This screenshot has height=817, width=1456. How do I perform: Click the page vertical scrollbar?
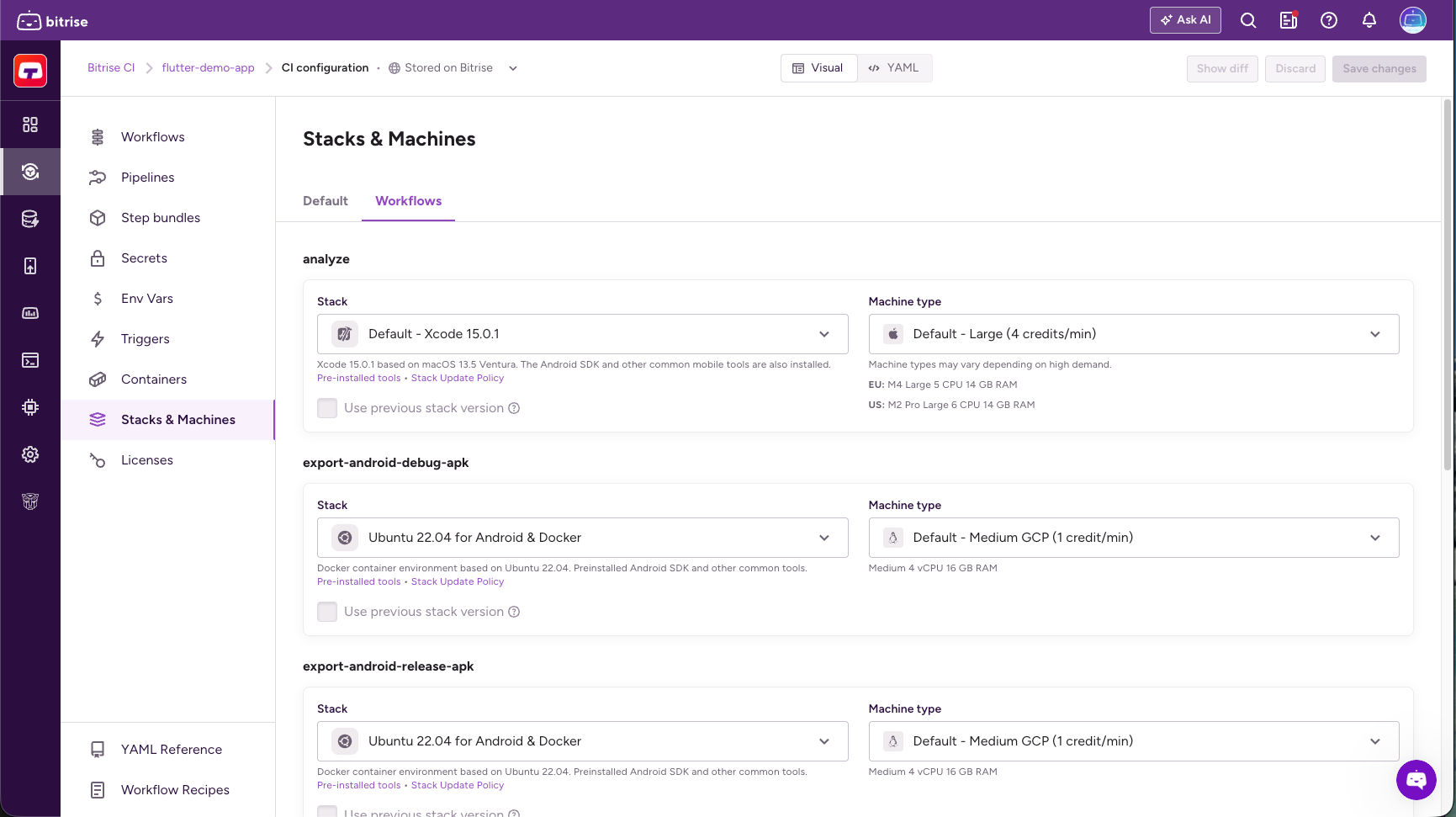click(x=1448, y=286)
